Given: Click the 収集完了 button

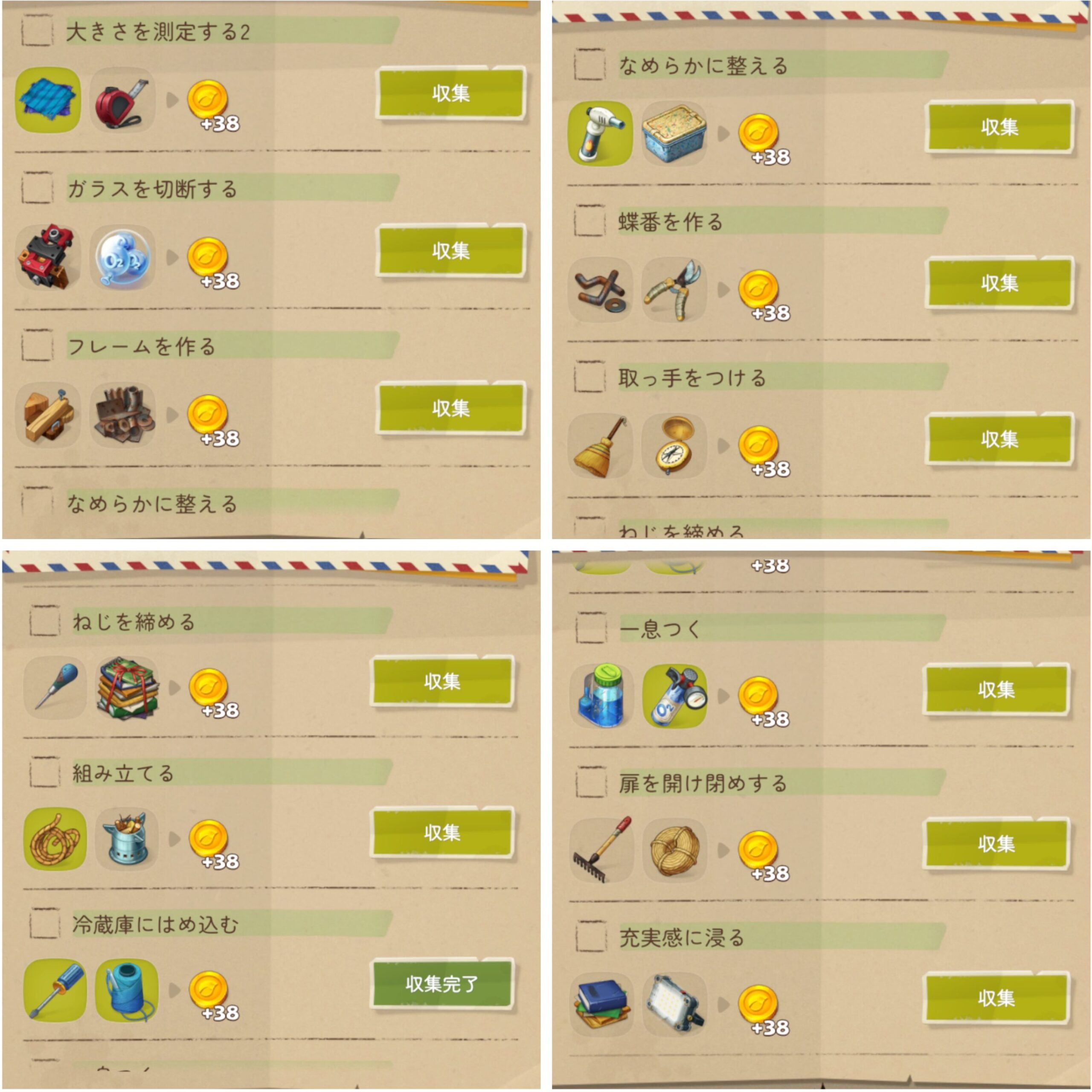Looking at the screenshot, I should [x=441, y=984].
